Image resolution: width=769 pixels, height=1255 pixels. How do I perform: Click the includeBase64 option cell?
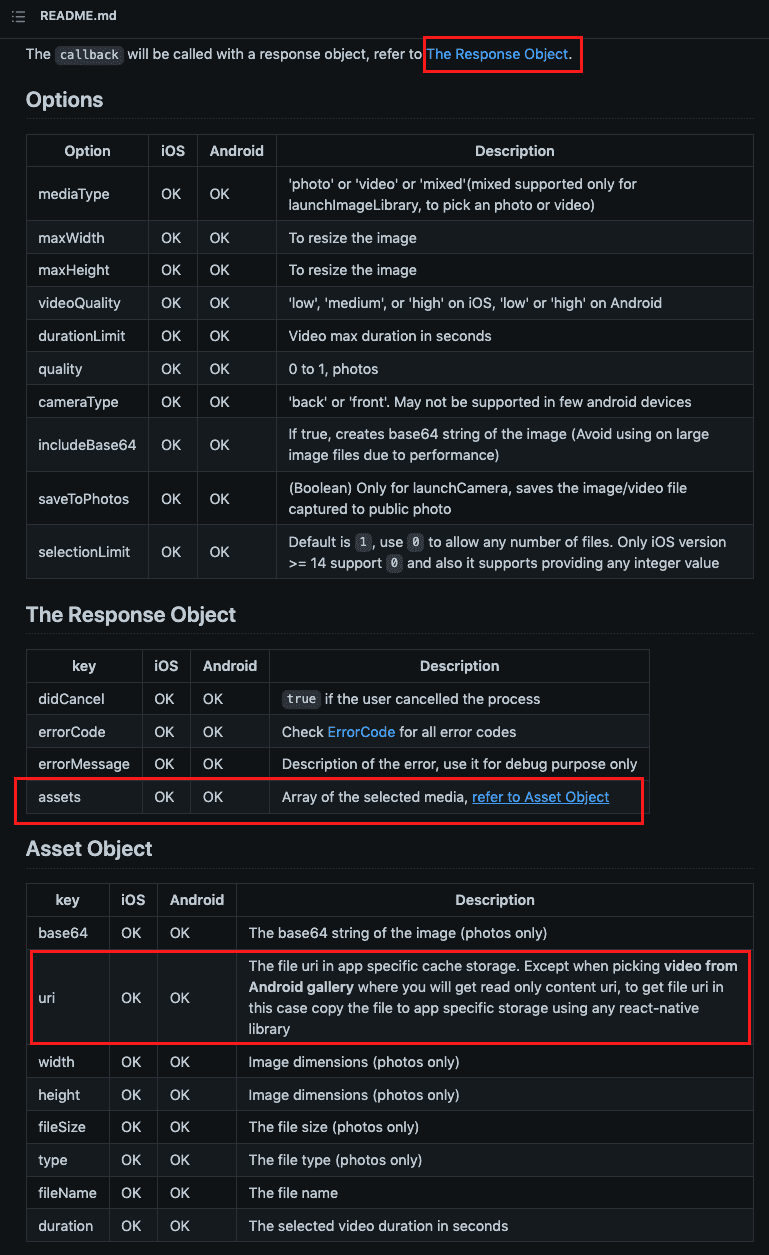coord(88,445)
